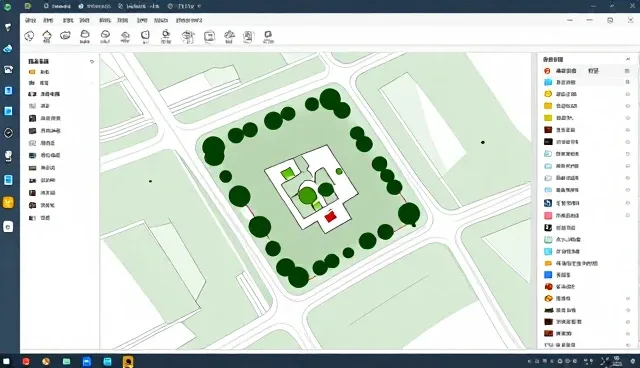Image resolution: width=640 pixels, height=368 pixels.
Task: Toggle eye icon beside the yellow round face row
Action: (x=628, y=94)
